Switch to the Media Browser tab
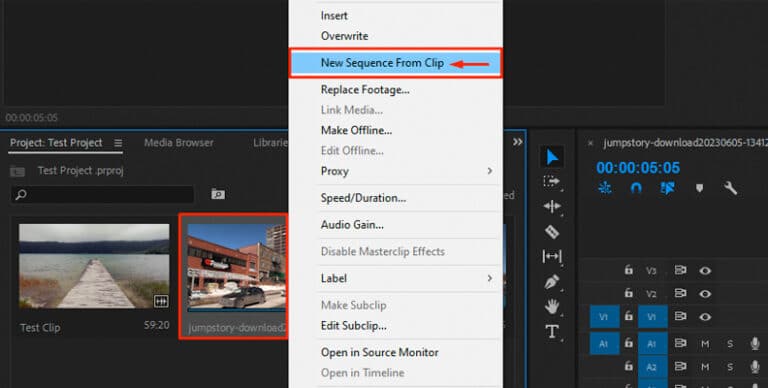The height and width of the screenshot is (388, 768). tap(179, 143)
